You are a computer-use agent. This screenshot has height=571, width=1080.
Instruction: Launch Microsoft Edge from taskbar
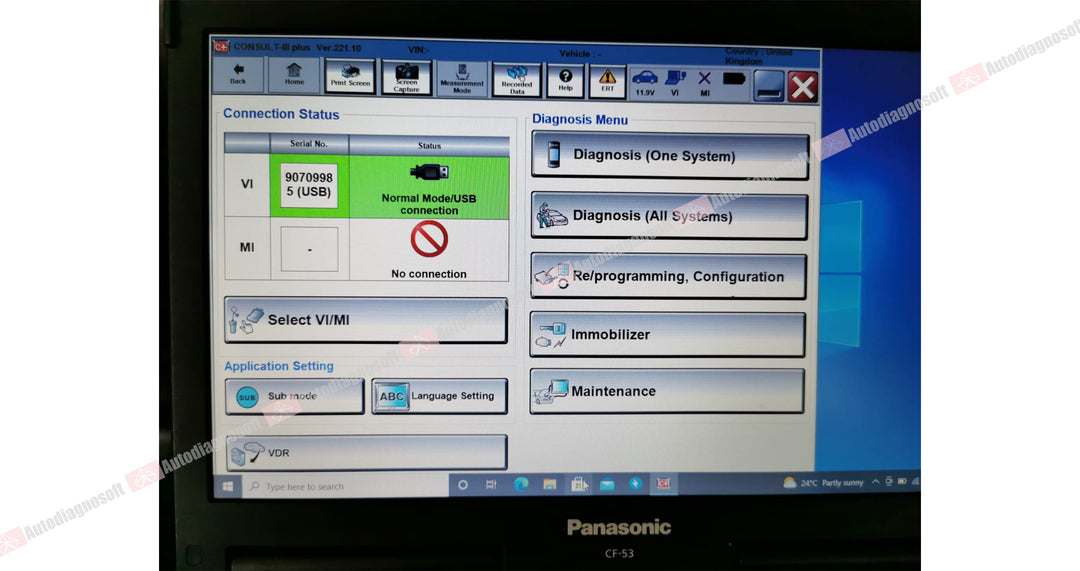tap(521, 485)
